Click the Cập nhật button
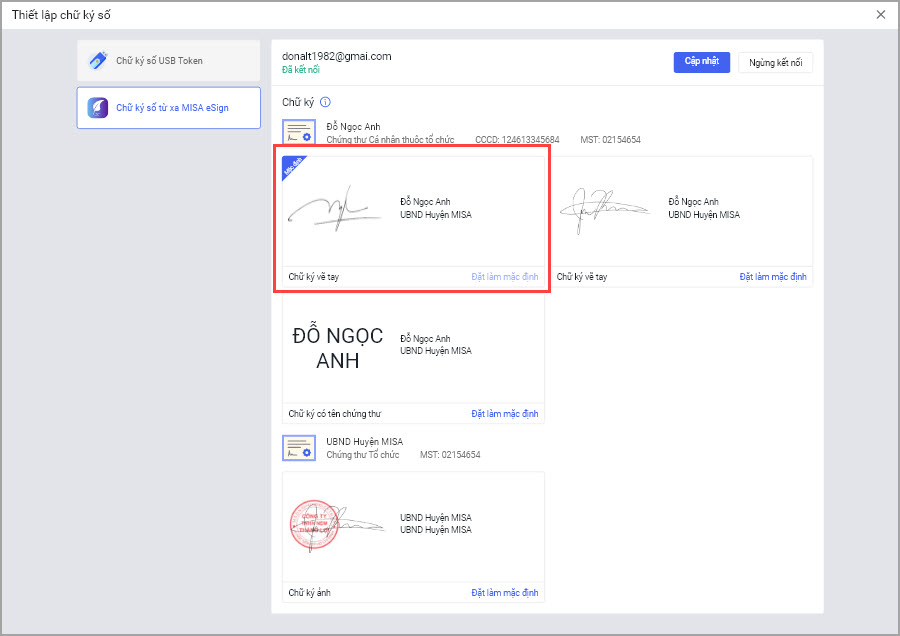The image size is (900, 636). click(701, 62)
